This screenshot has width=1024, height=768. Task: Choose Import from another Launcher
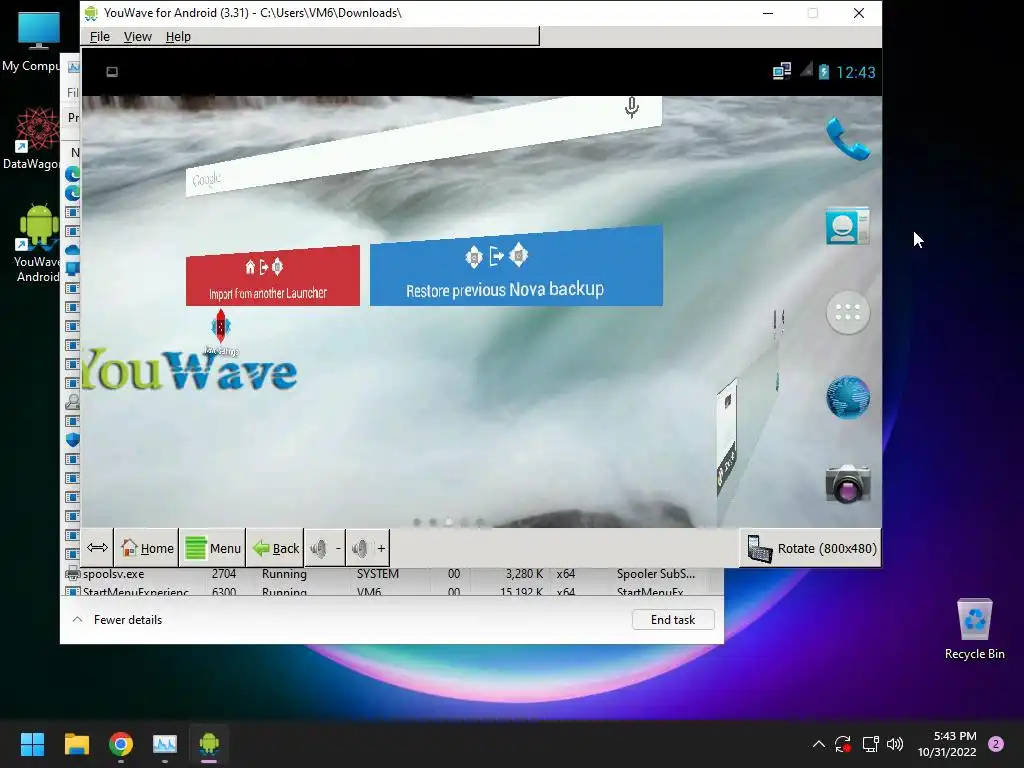pos(272,276)
